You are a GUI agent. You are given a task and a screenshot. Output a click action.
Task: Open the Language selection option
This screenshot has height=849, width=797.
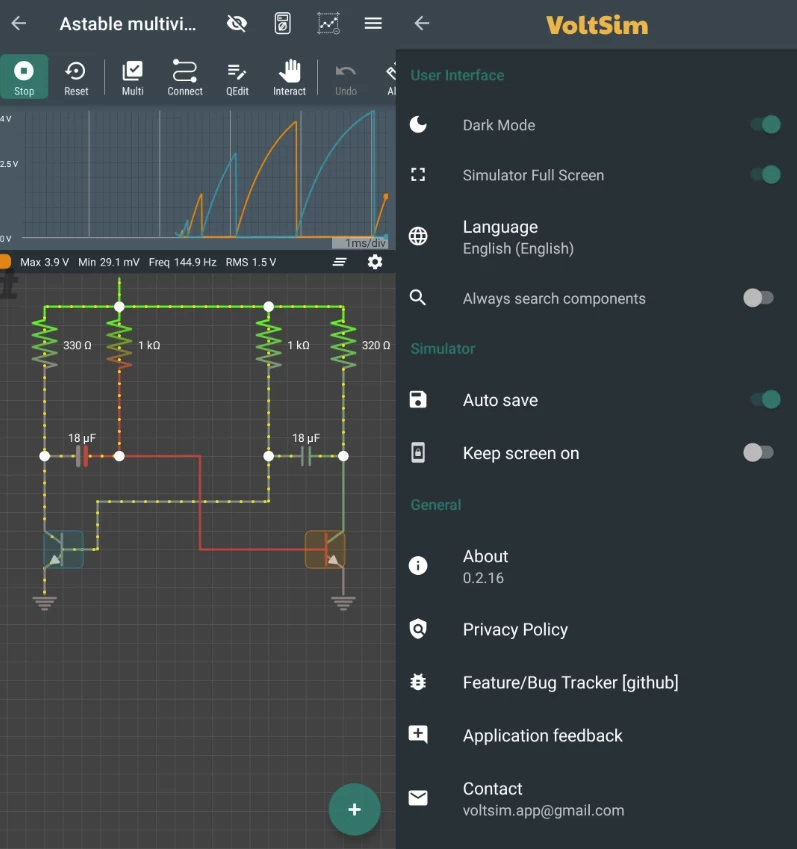(x=518, y=237)
